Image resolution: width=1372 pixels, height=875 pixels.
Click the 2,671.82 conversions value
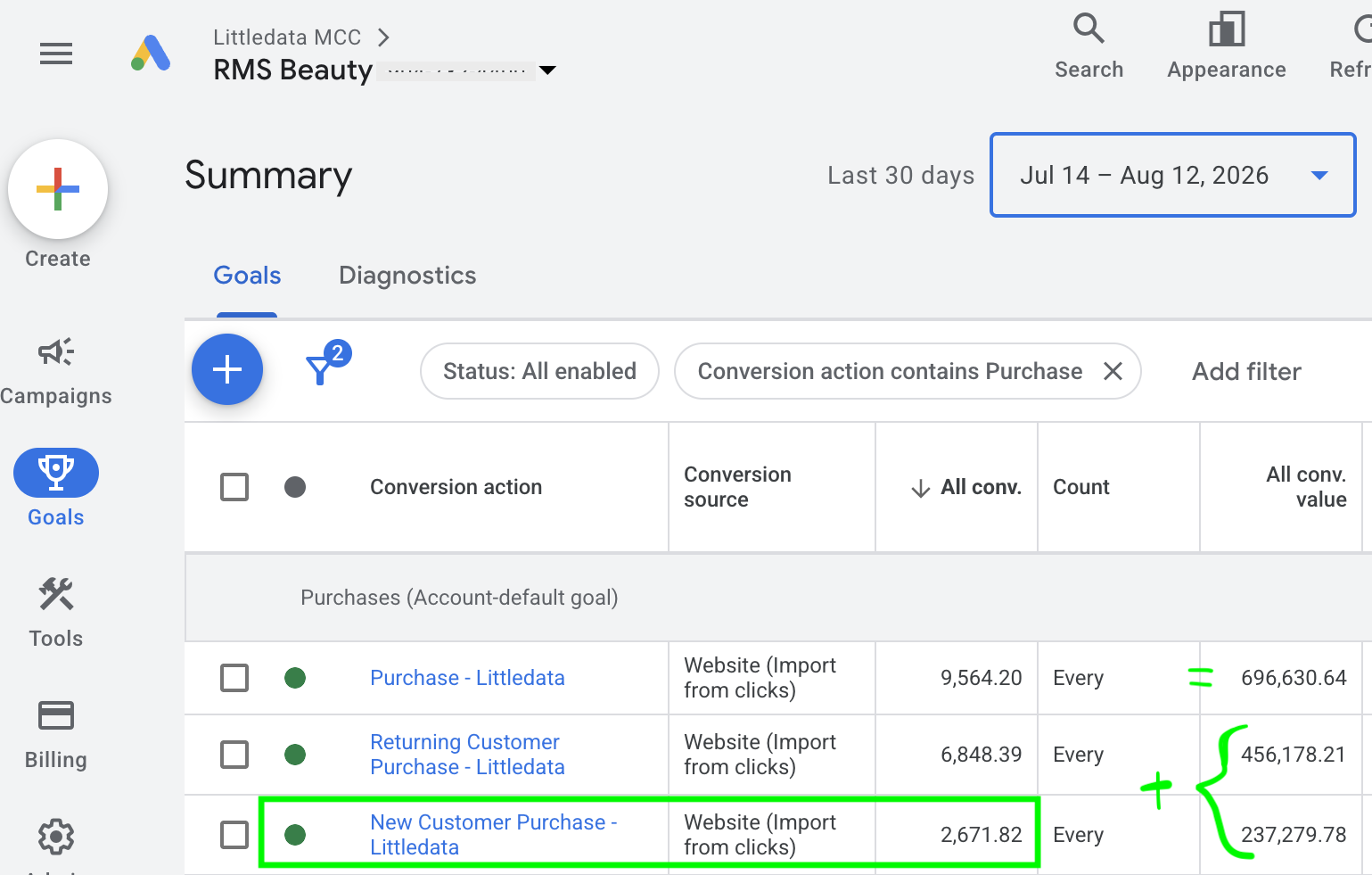(981, 835)
